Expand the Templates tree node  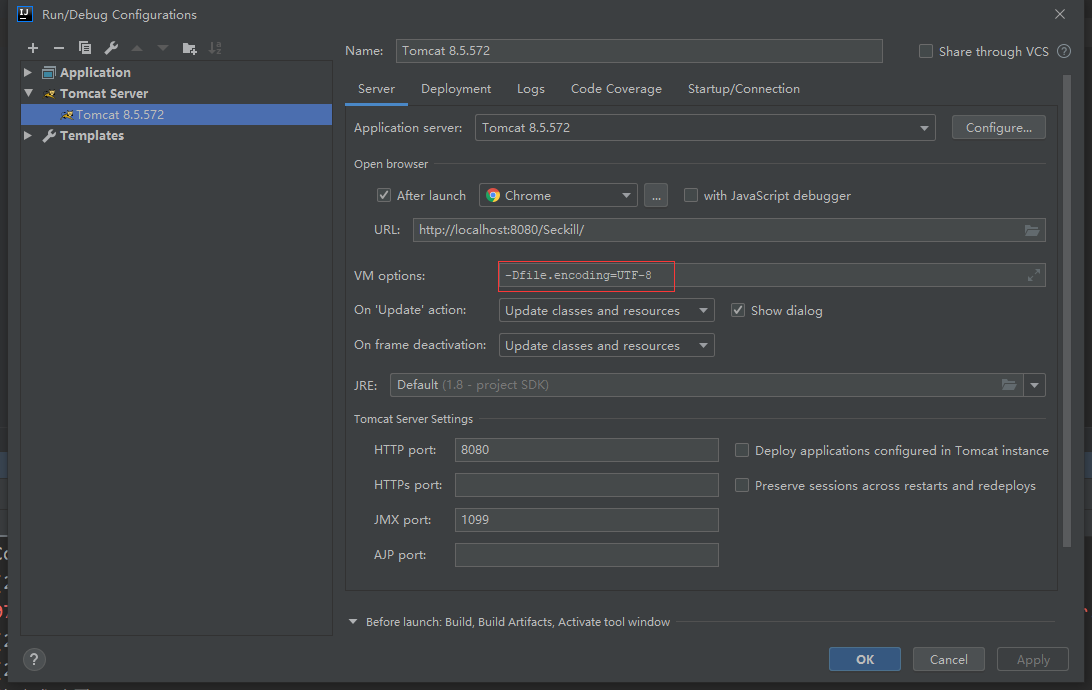28,136
